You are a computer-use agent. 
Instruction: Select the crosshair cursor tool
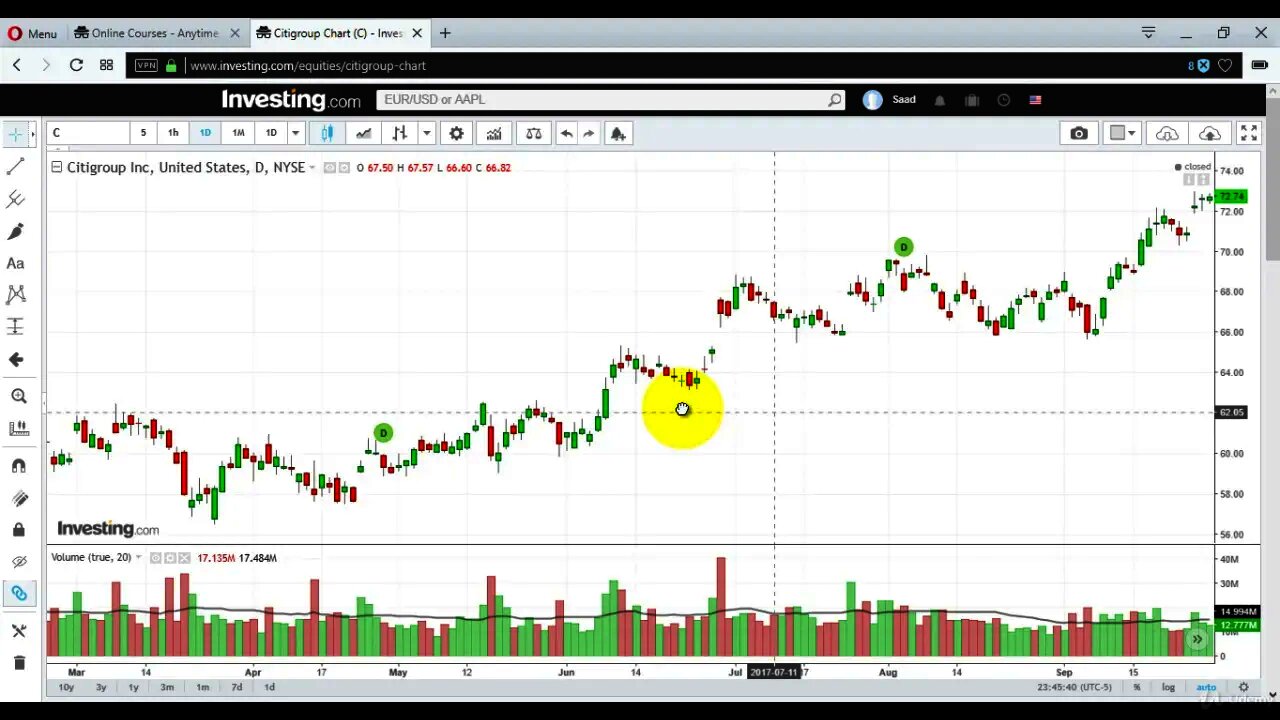16,134
